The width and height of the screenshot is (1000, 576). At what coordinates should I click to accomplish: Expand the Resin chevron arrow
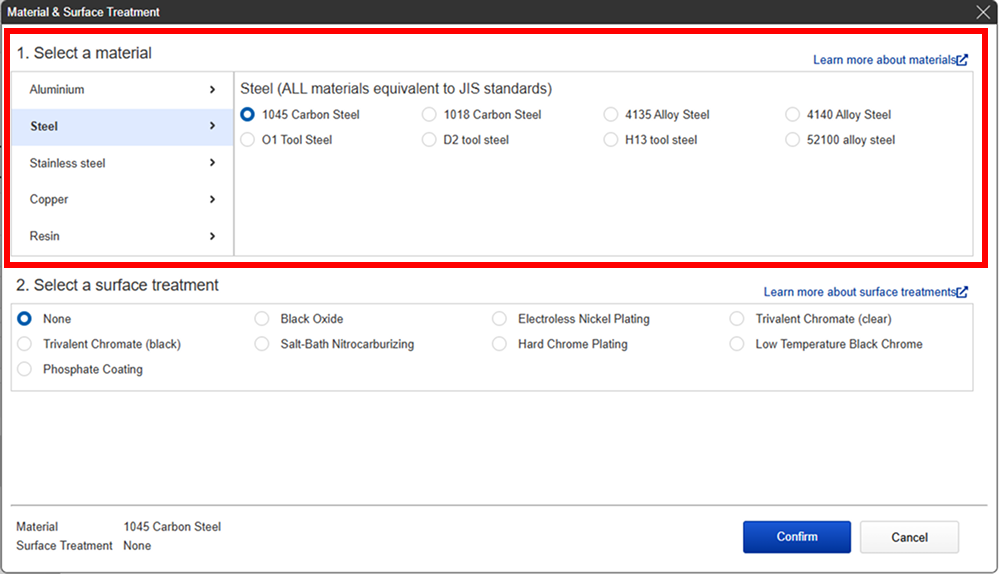point(212,237)
